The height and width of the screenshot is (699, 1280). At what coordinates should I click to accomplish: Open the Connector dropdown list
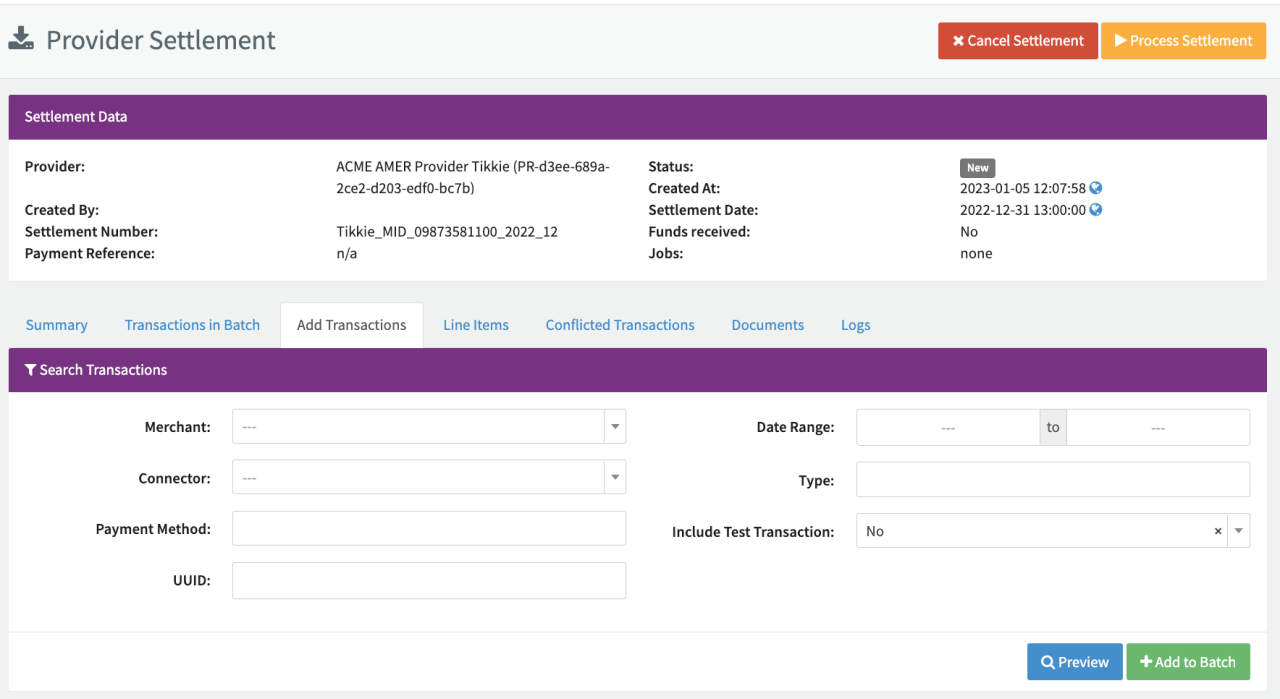coord(615,478)
